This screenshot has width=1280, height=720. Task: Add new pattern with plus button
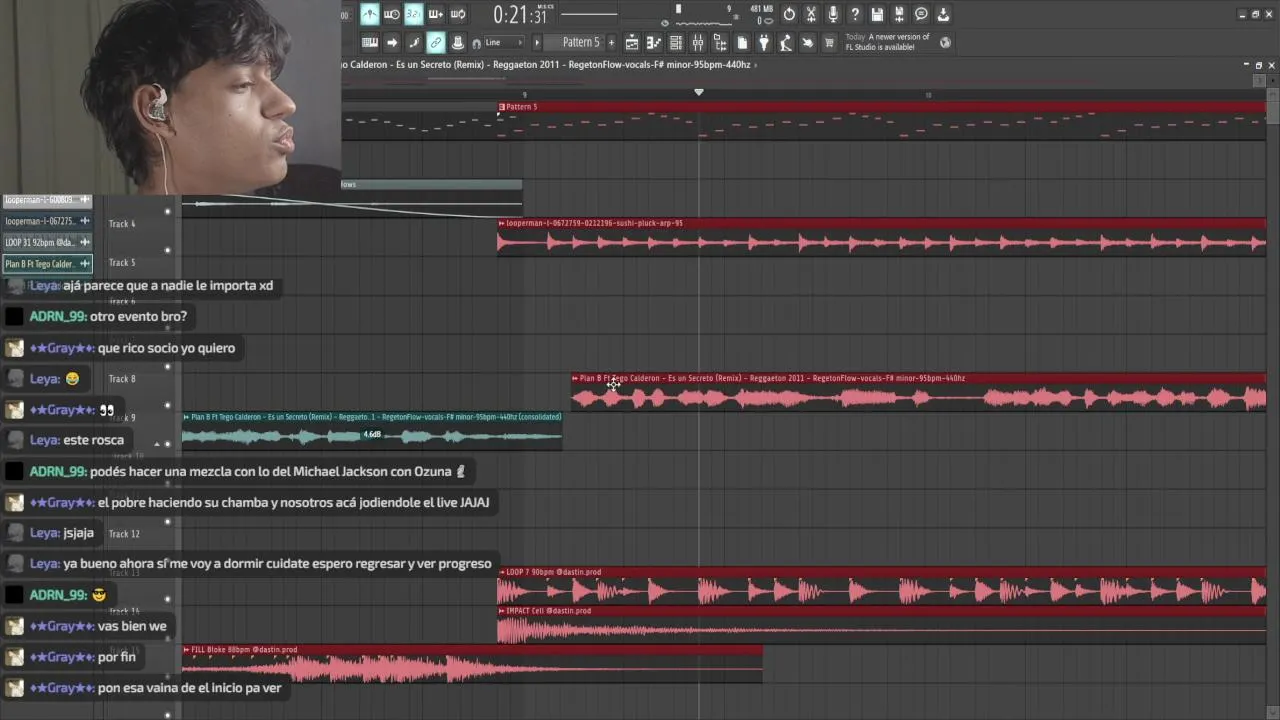click(x=610, y=42)
